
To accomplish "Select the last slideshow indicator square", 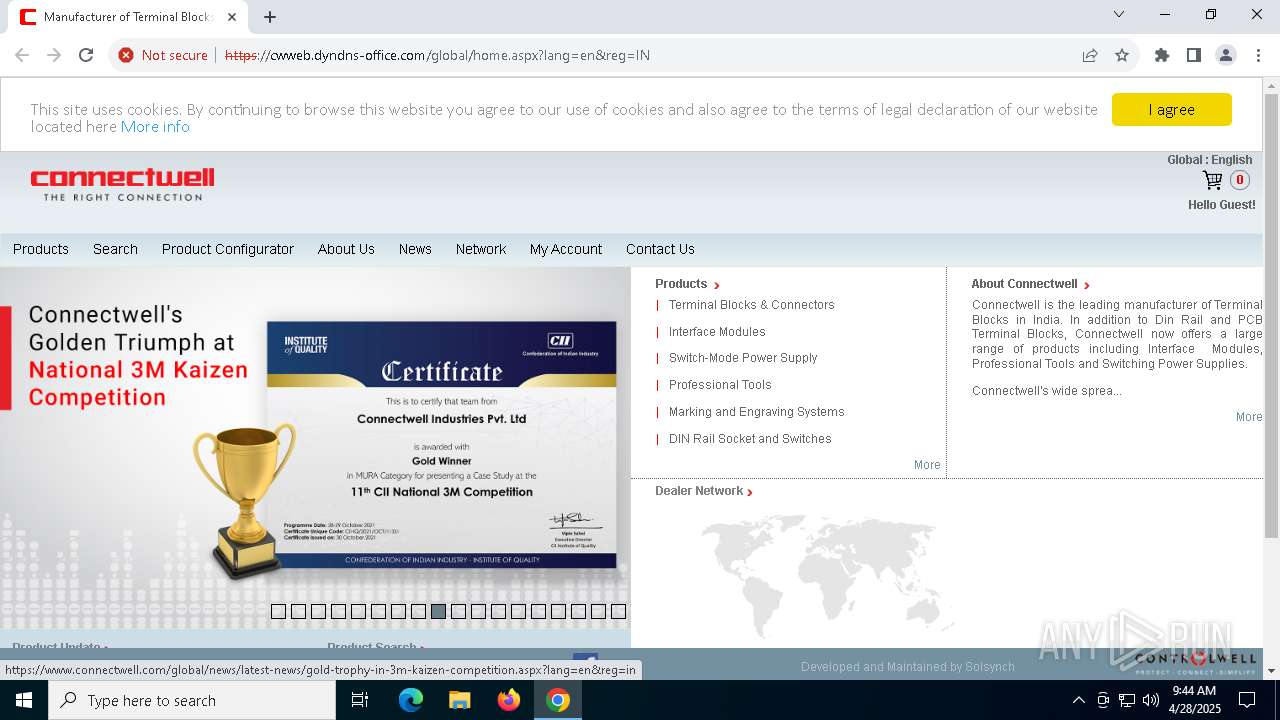I will point(618,611).
